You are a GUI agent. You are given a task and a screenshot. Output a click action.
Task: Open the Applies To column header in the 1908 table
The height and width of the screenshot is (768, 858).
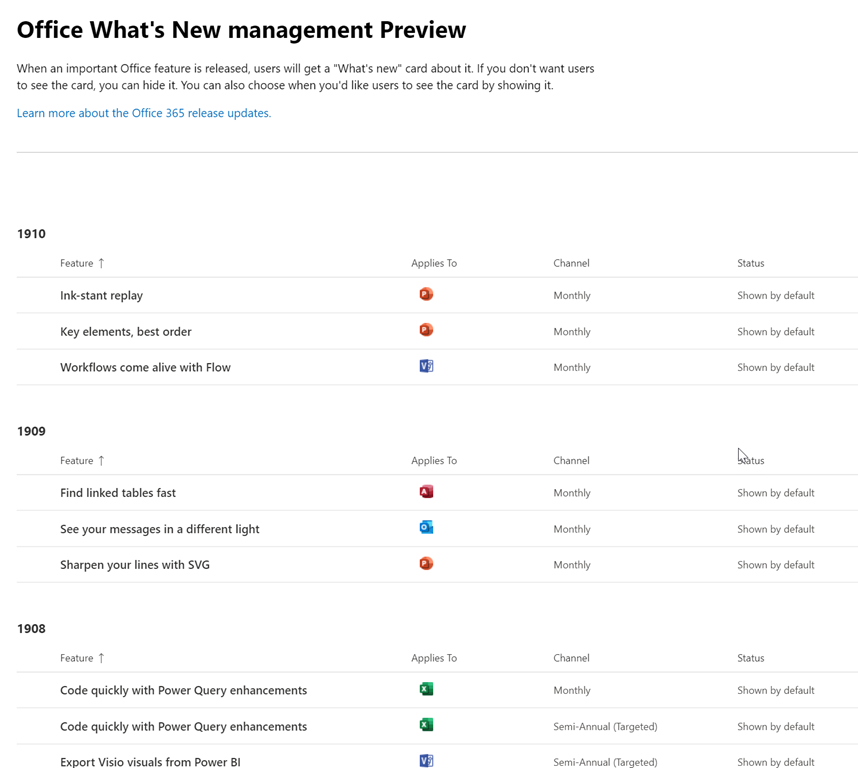click(433, 657)
